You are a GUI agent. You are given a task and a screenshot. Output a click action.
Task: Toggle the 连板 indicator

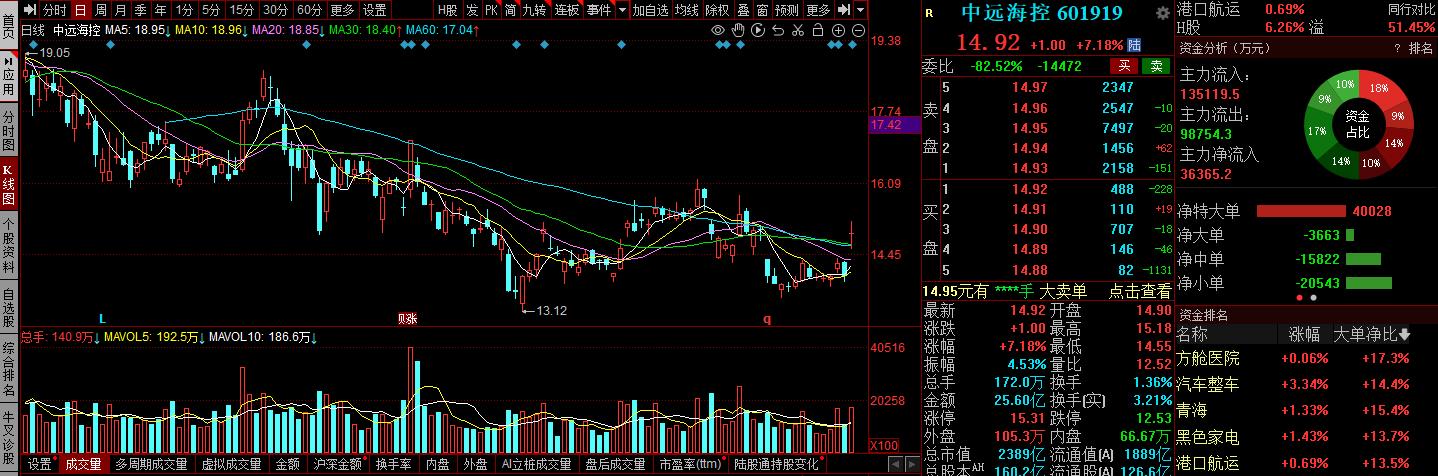(567, 10)
